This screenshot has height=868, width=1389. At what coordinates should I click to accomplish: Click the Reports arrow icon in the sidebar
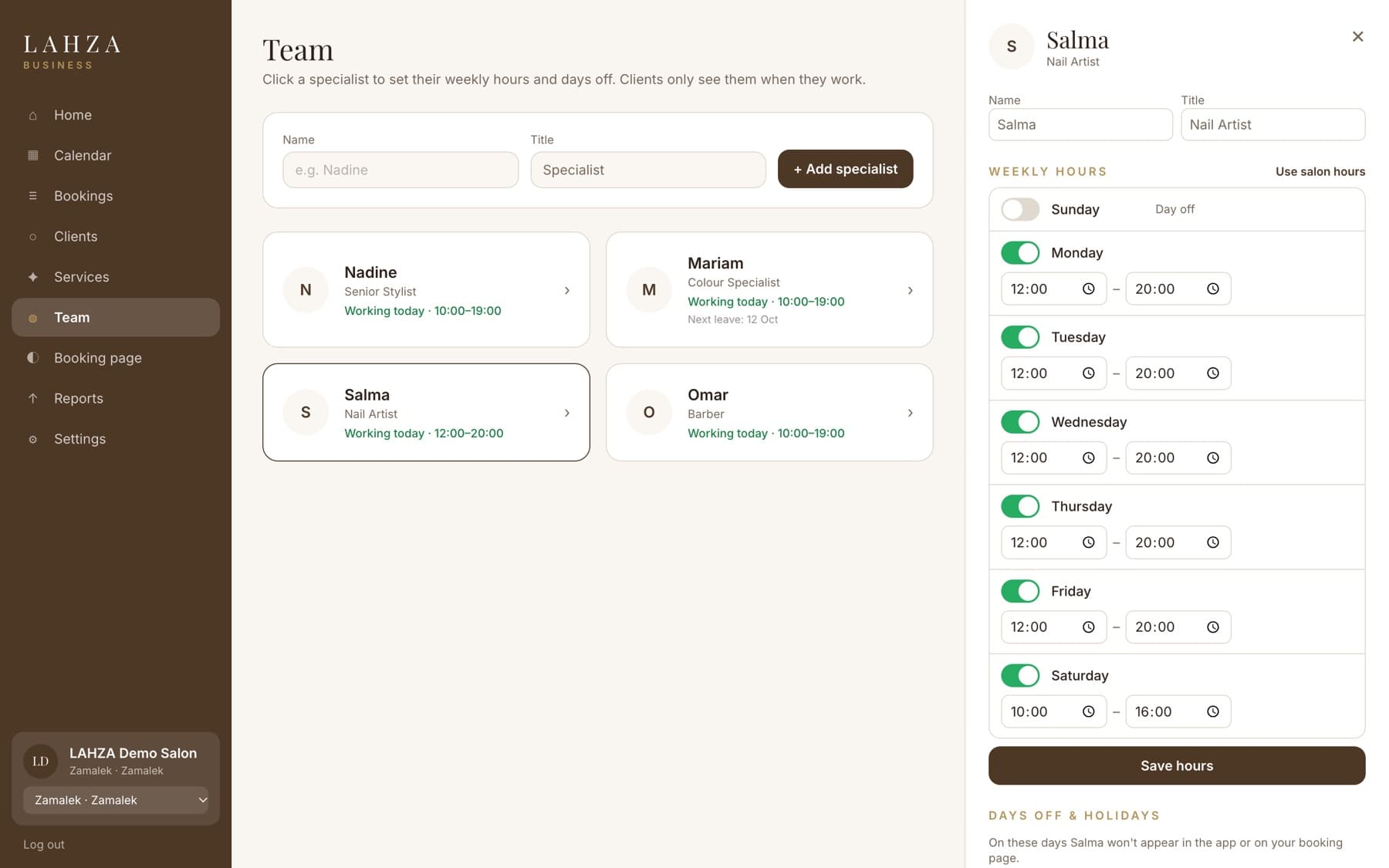[x=32, y=399]
